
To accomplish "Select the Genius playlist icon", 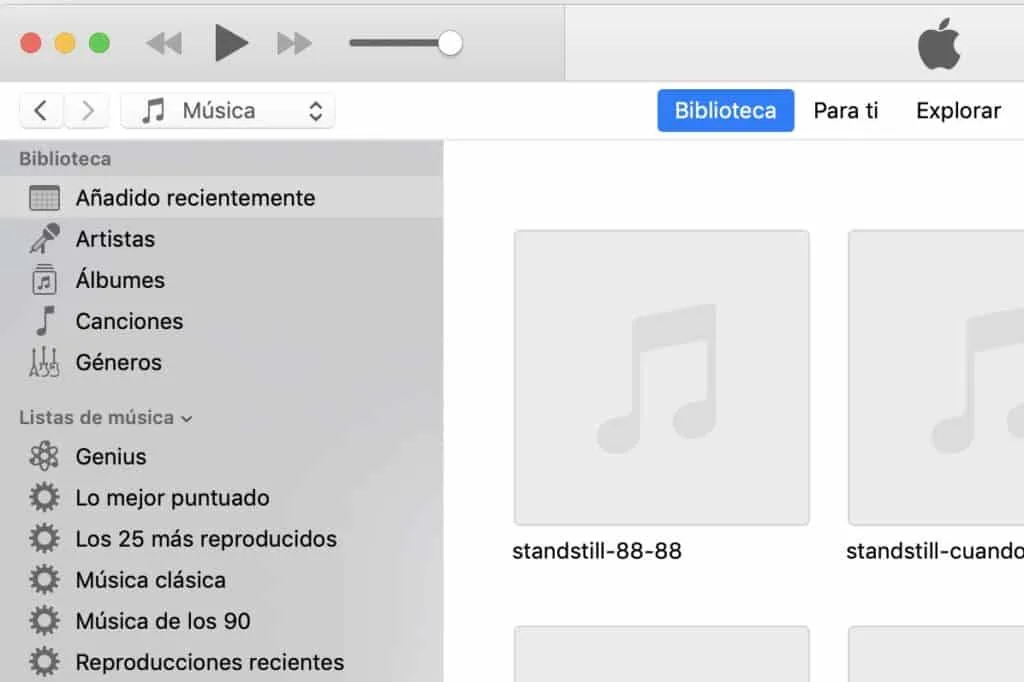I will click(x=43, y=456).
